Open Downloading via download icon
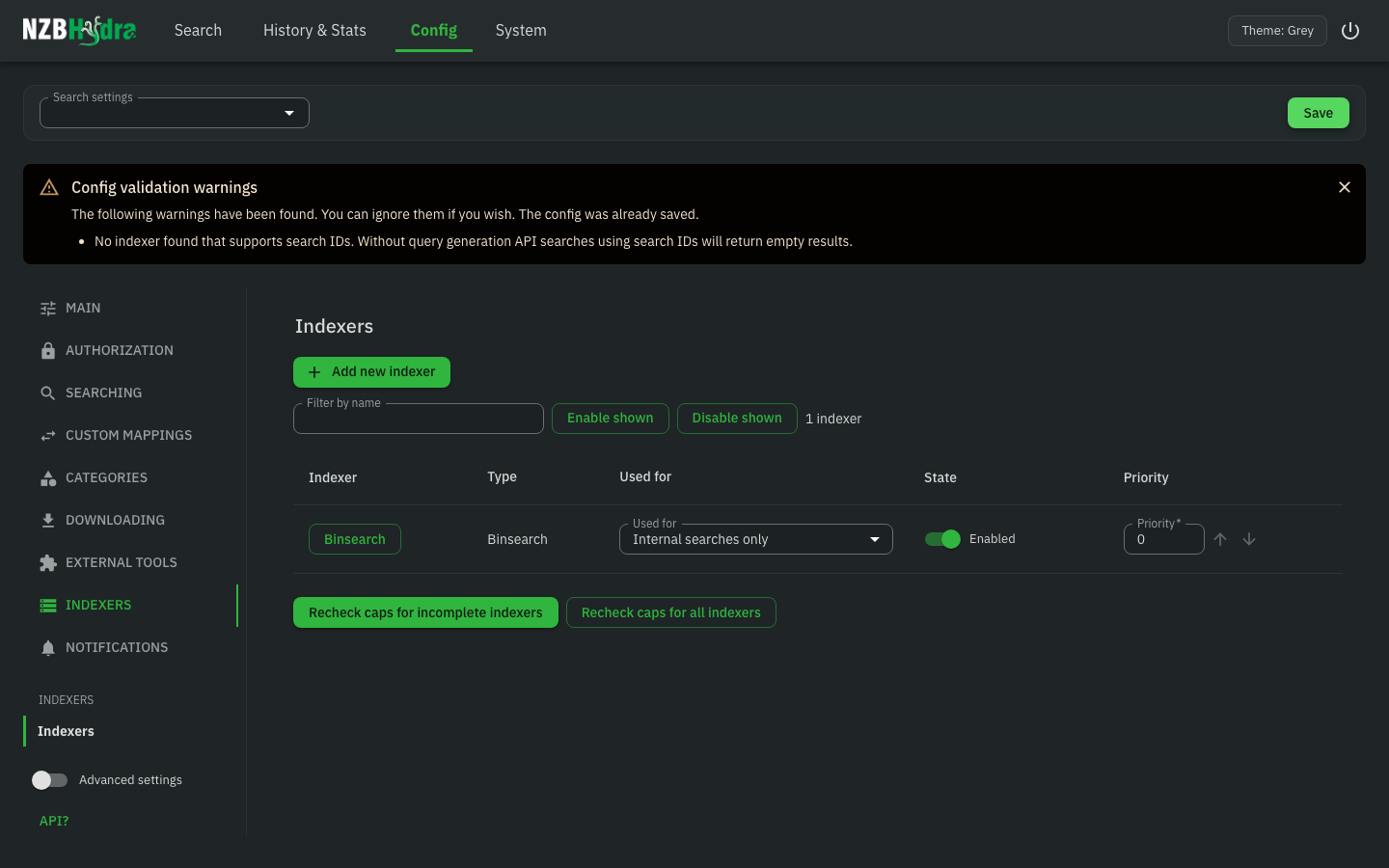 click(48, 521)
